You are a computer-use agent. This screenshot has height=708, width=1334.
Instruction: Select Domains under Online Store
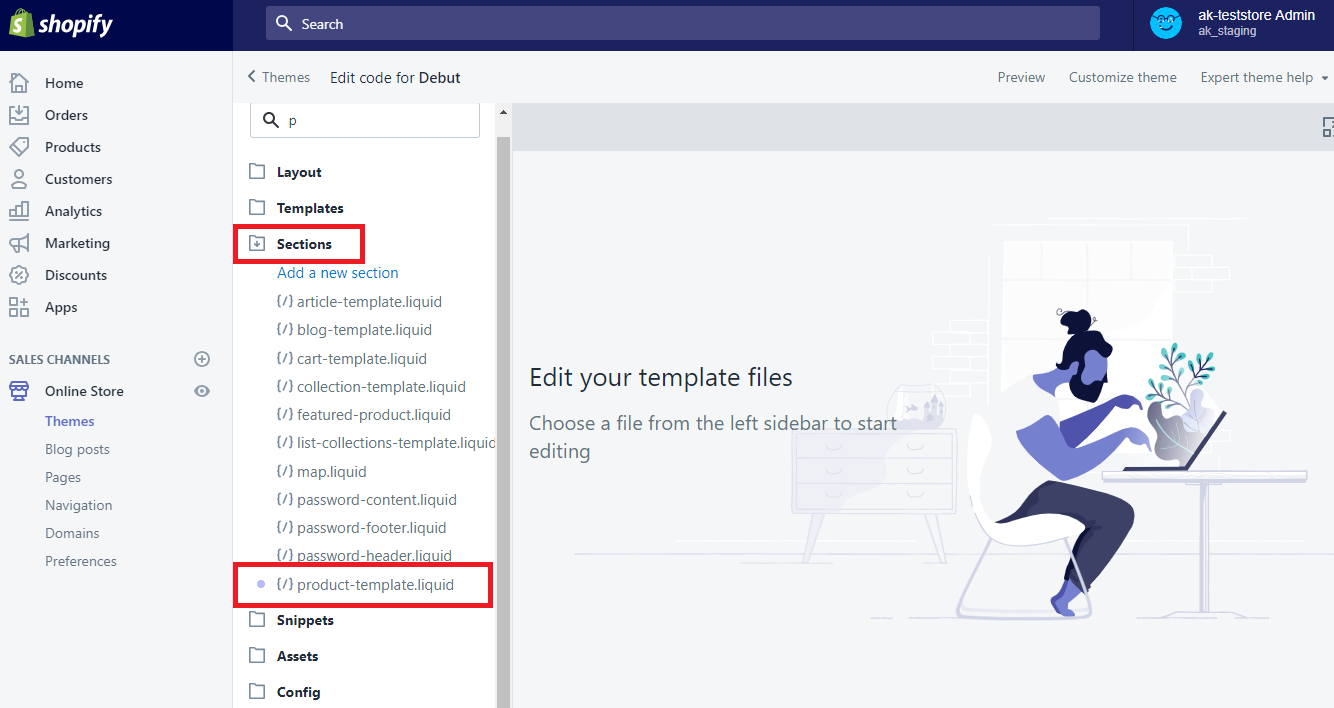pyautogui.click(x=72, y=533)
